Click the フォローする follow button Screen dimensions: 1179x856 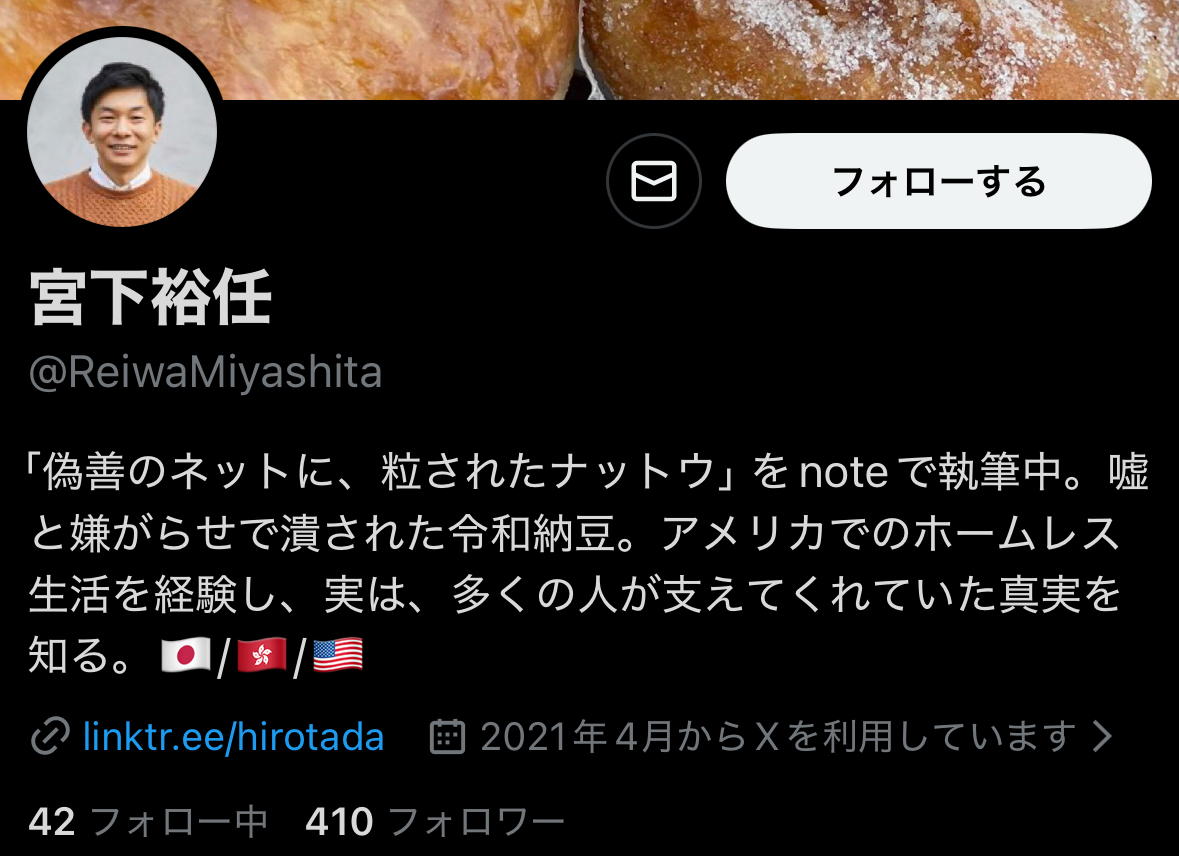point(938,181)
